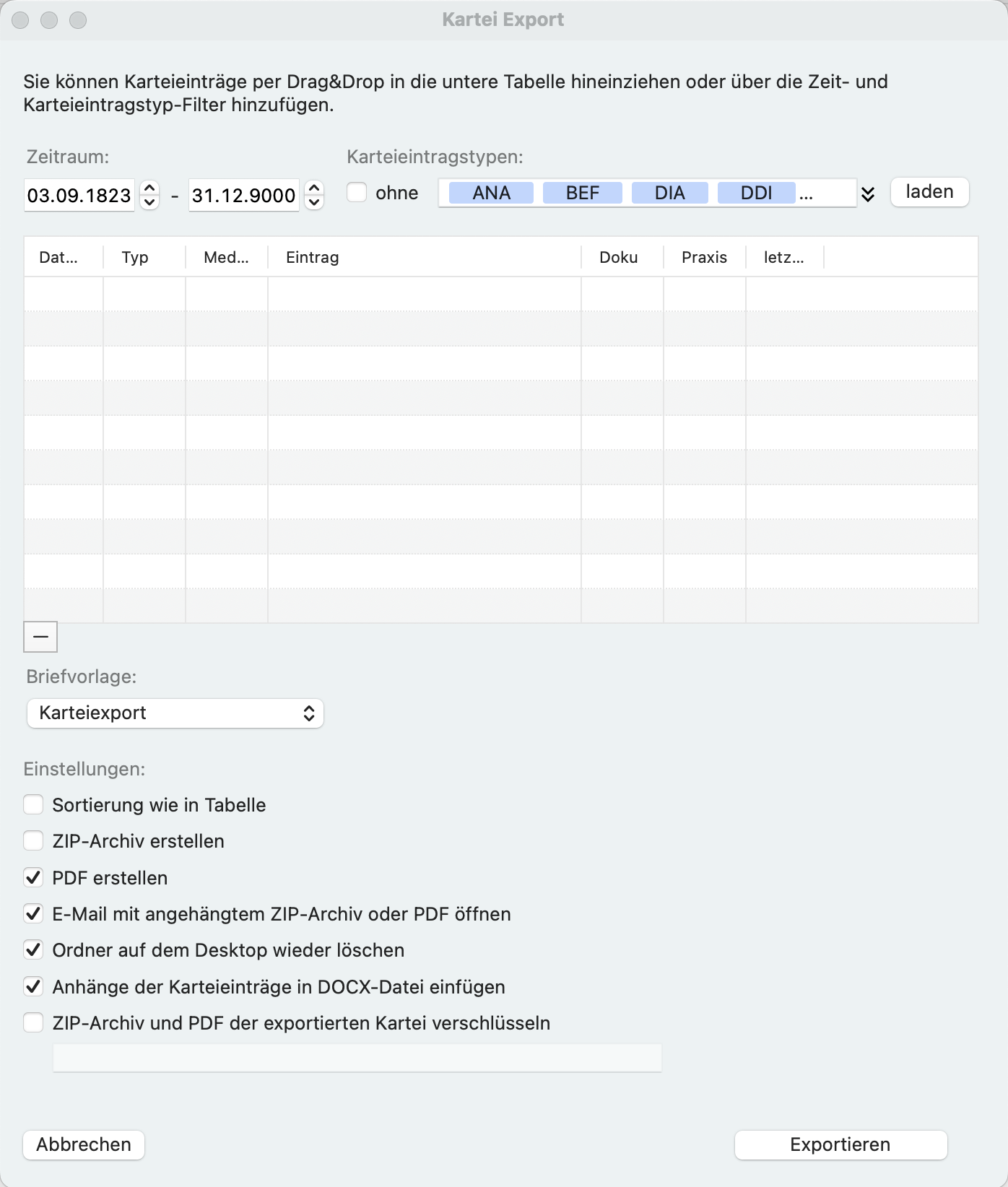Uncheck Anhänge in DOCX-Datei einfügen option
The width and height of the screenshot is (1008, 1187).
(x=33, y=987)
